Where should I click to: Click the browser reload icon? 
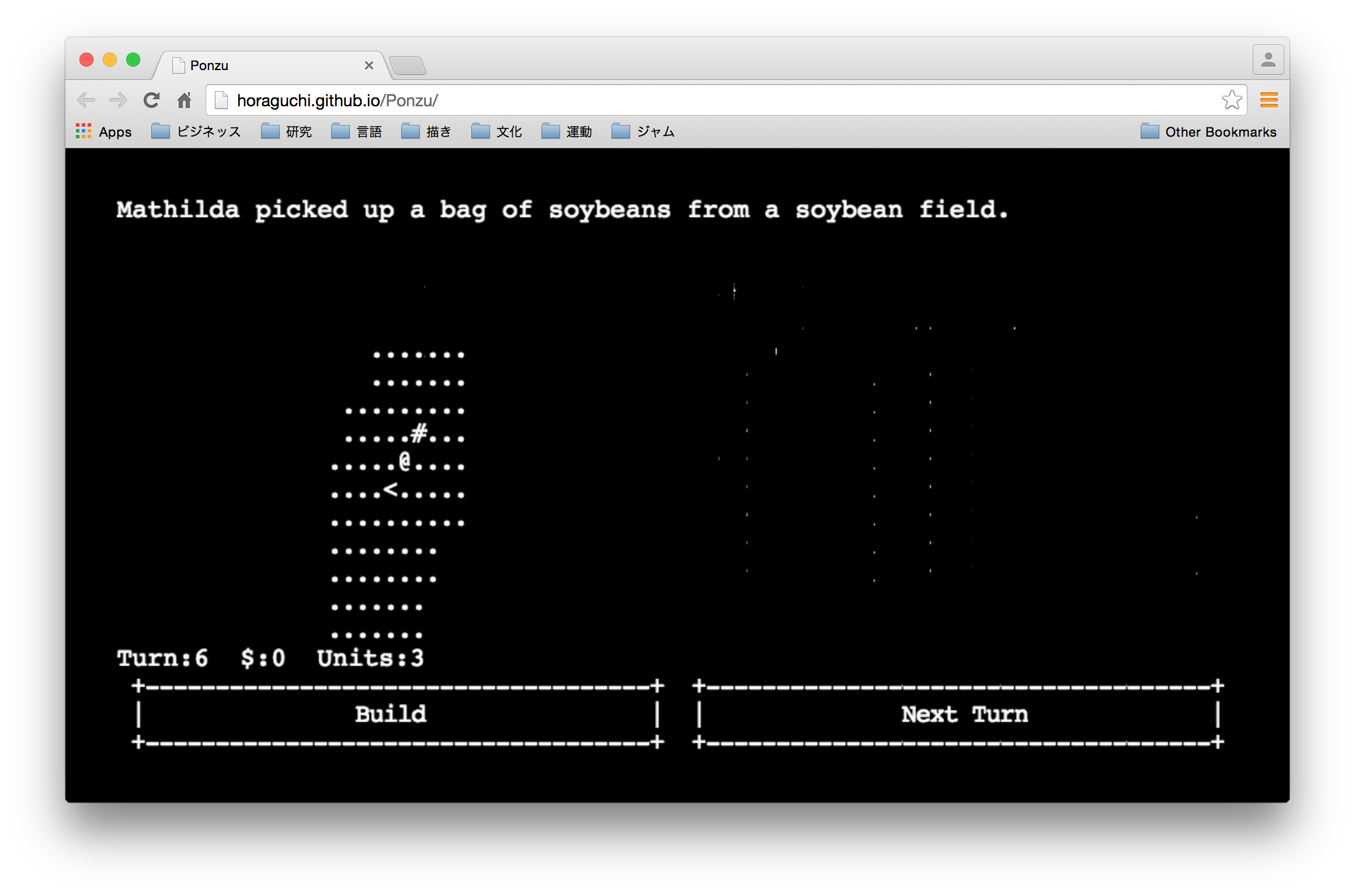[x=151, y=100]
